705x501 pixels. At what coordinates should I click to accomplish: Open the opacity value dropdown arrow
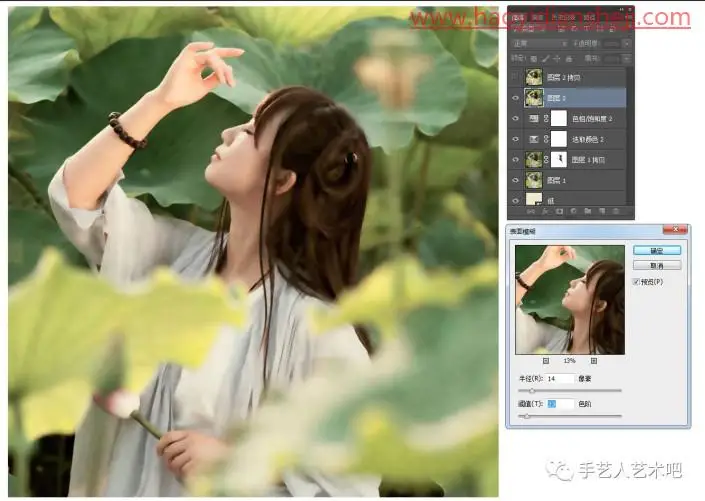(627, 44)
